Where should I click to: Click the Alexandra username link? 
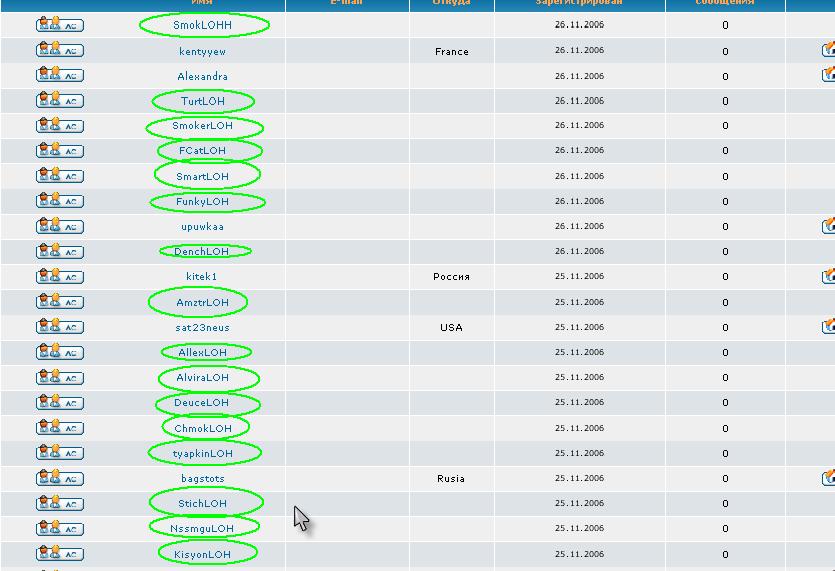click(x=203, y=76)
